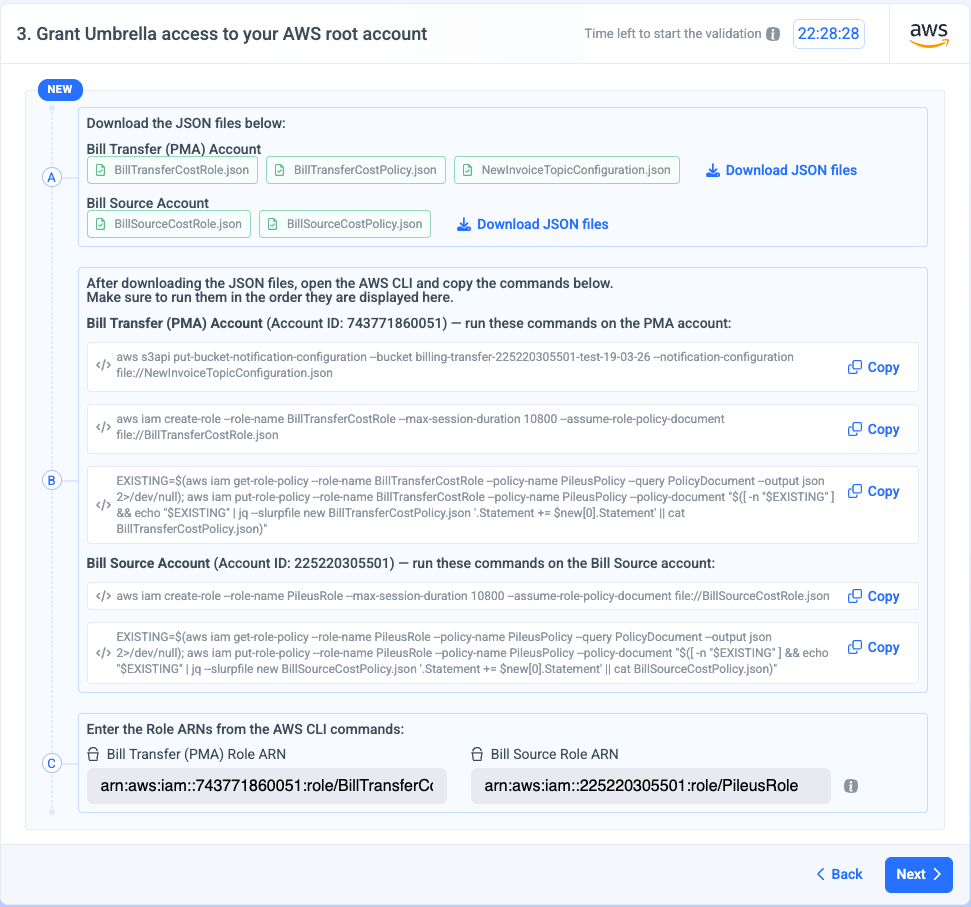Click the s3api notification-configuration command text
This screenshot has height=907, width=971.
click(455, 365)
